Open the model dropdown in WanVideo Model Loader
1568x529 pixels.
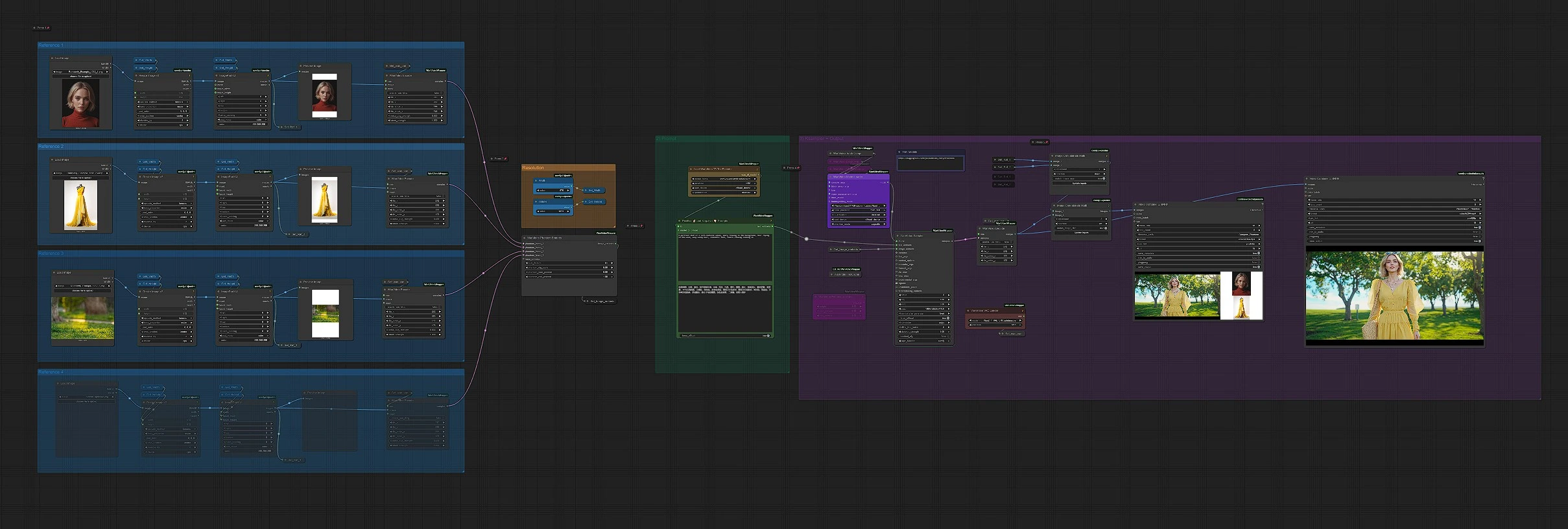point(859,206)
